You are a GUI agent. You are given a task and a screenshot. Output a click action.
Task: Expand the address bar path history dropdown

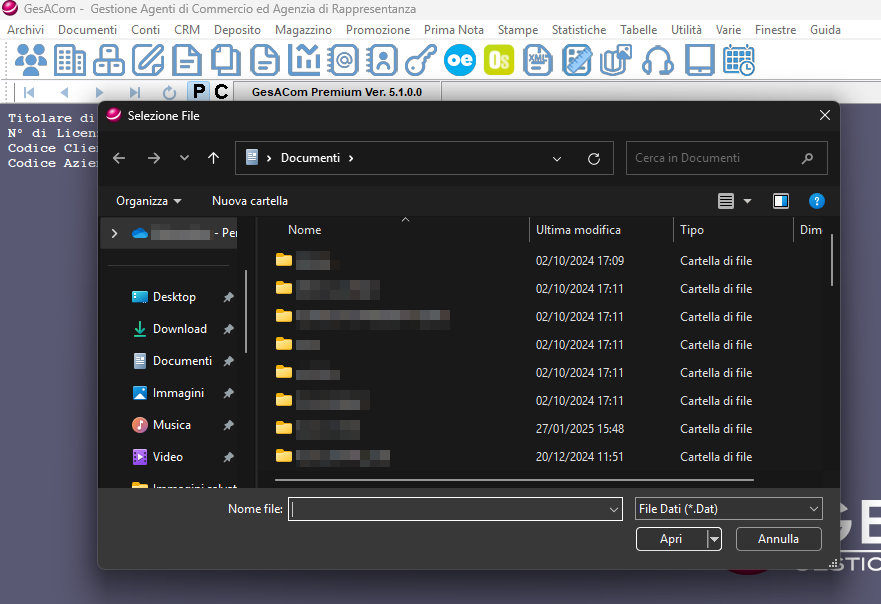[557, 158]
